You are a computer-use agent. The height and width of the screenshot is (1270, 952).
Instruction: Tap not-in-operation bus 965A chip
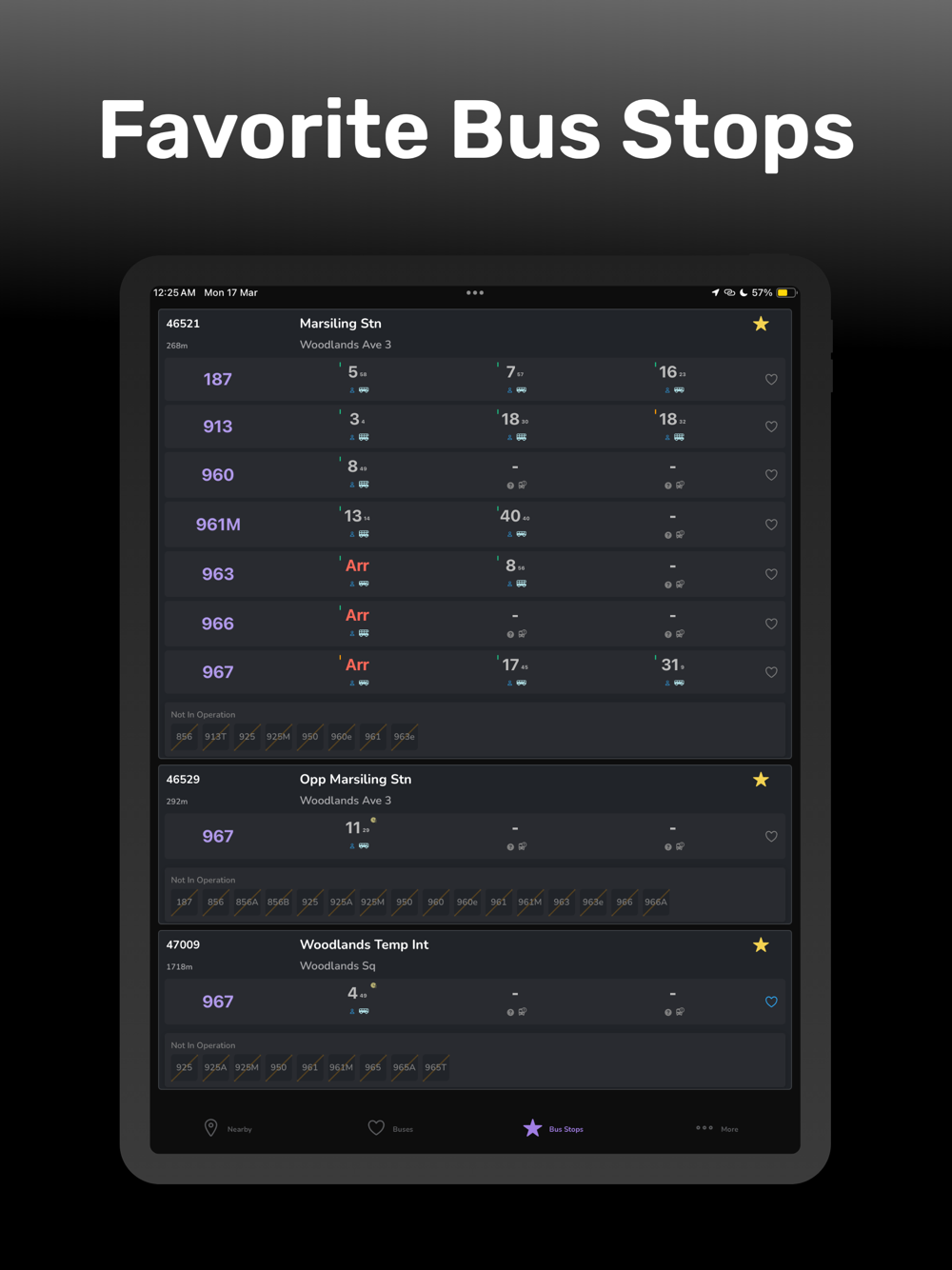coord(405,1067)
